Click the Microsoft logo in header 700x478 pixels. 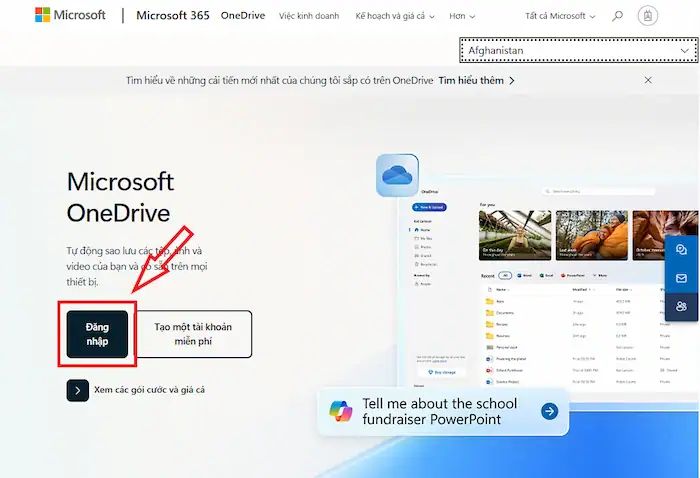[x=70, y=16]
